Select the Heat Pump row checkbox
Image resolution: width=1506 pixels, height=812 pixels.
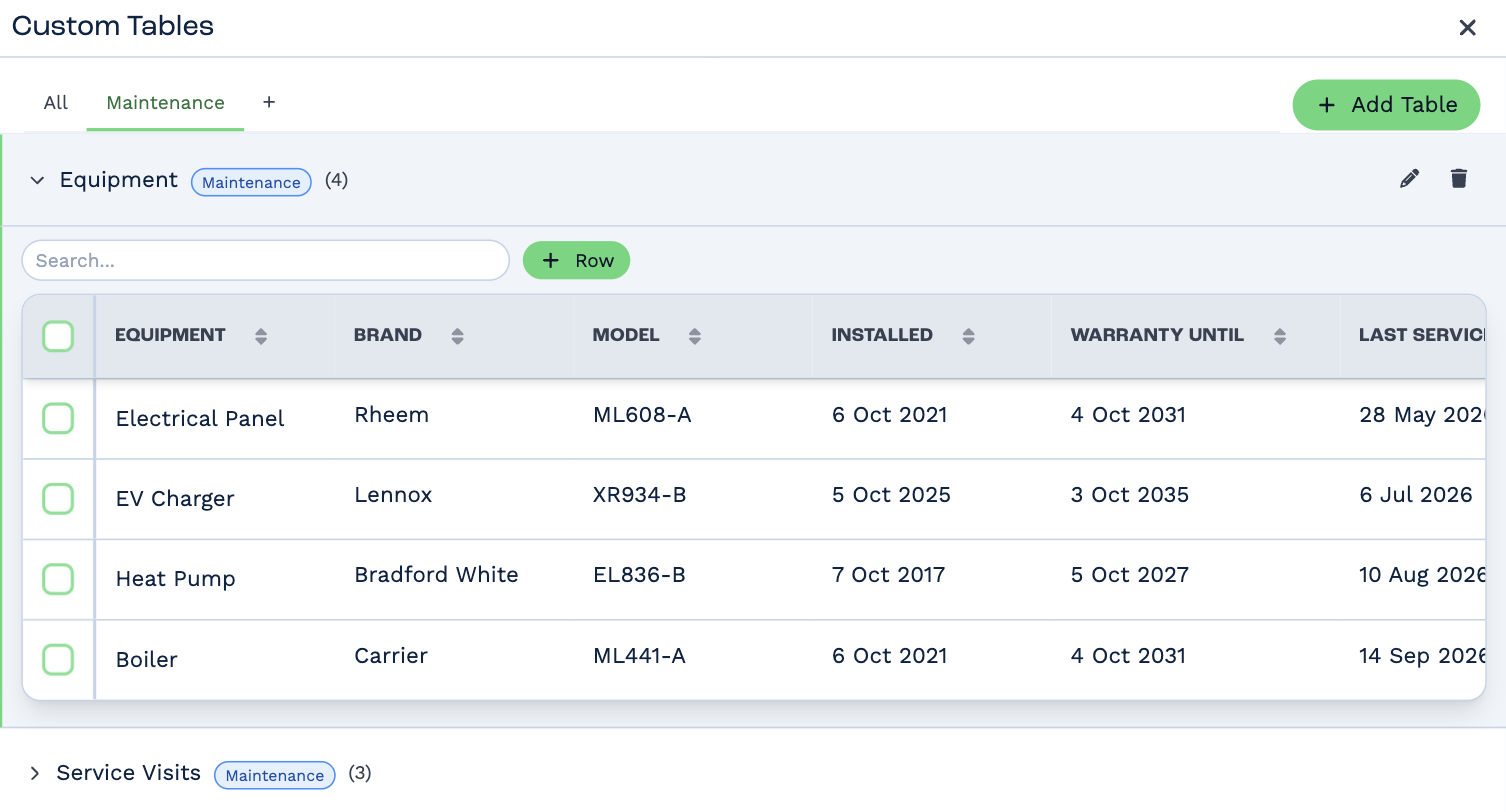[58, 578]
